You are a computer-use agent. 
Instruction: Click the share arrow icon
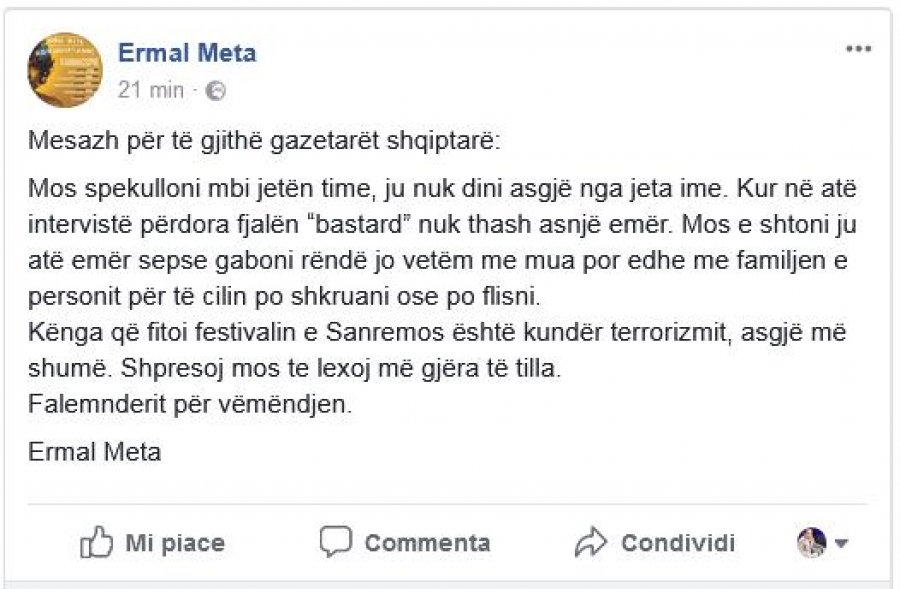(x=591, y=543)
